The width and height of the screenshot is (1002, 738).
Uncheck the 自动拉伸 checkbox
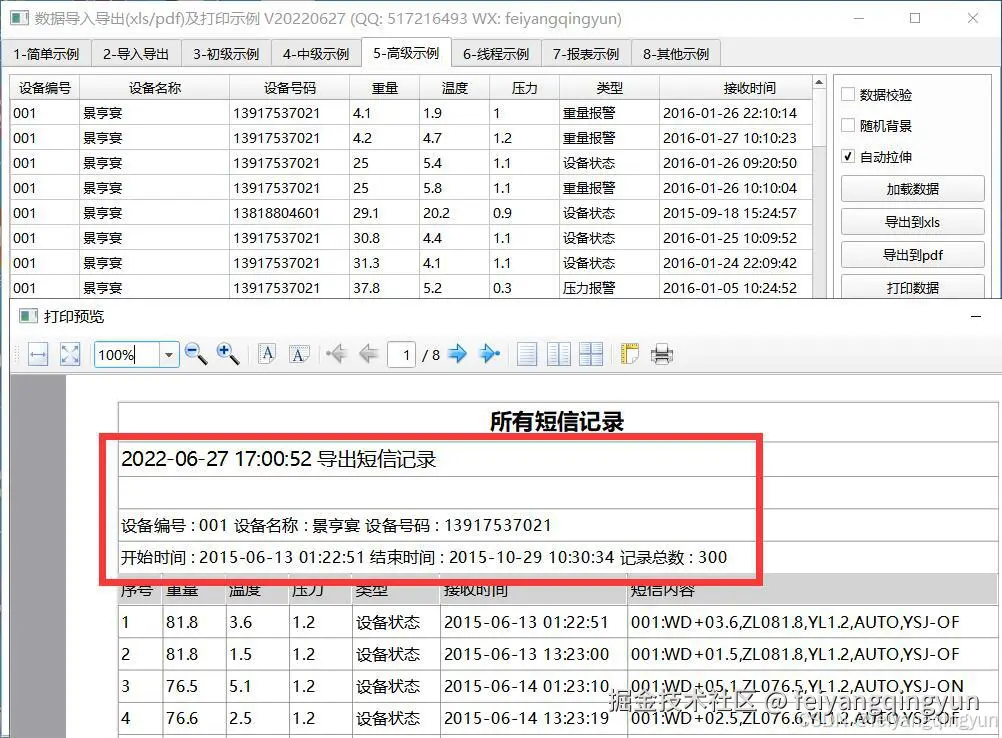pos(848,156)
